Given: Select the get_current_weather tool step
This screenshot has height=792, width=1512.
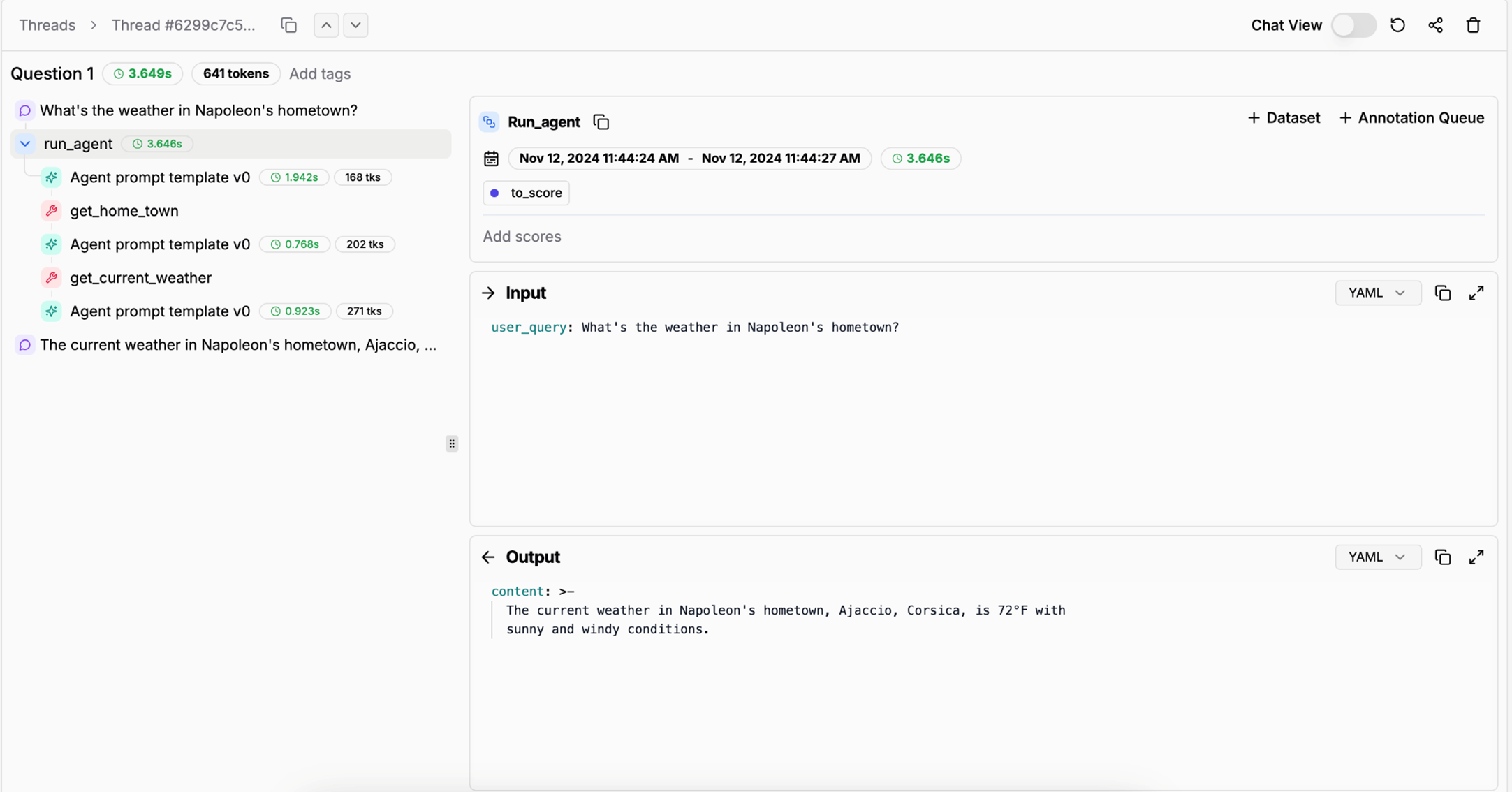Looking at the screenshot, I should coord(140,278).
